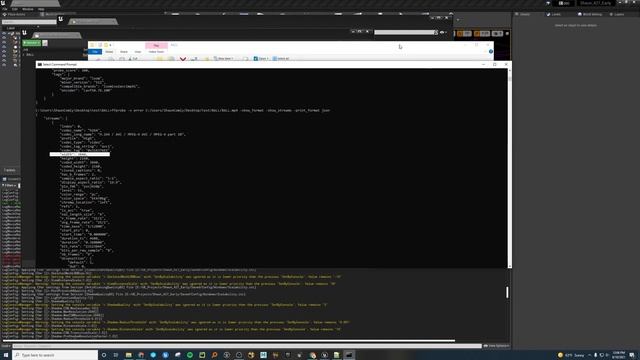640x360 pixels.
Task: Click the Command Prompt vertical scrollbar
Action: click(x=509, y=167)
